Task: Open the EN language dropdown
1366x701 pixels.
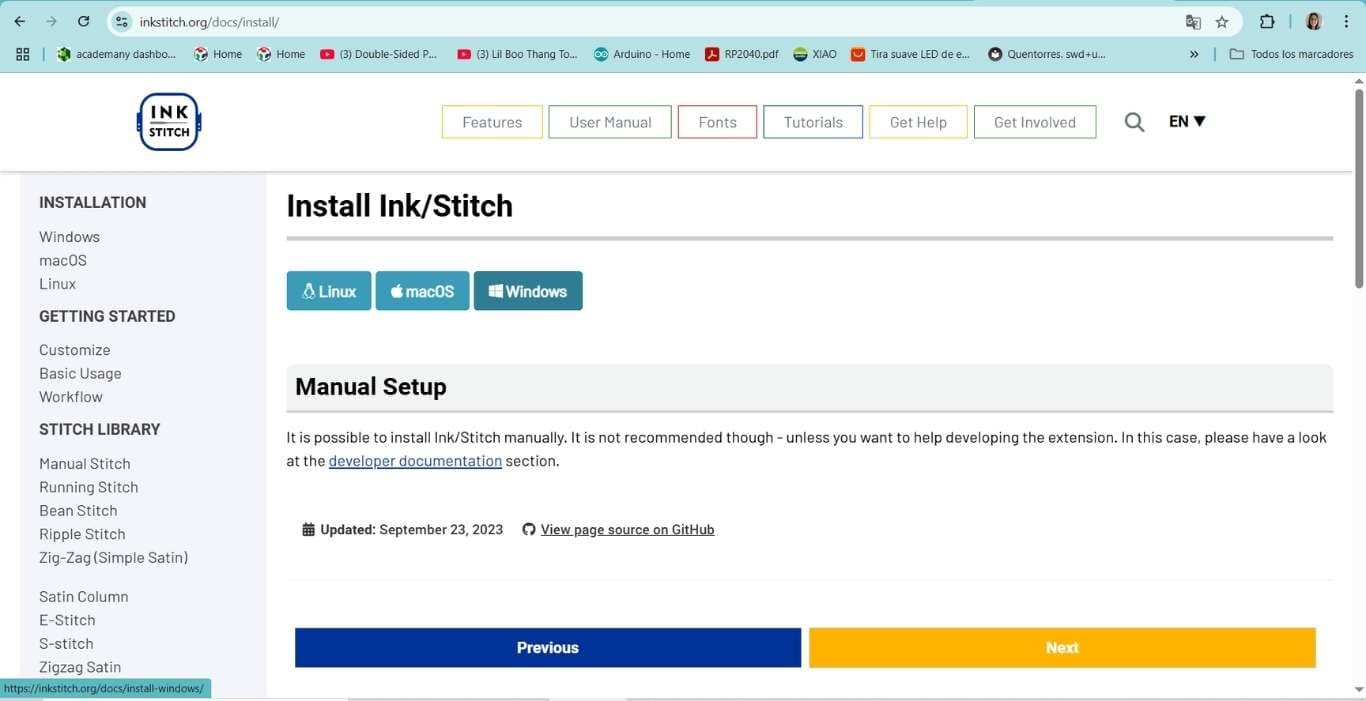Action: (1187, 121)
